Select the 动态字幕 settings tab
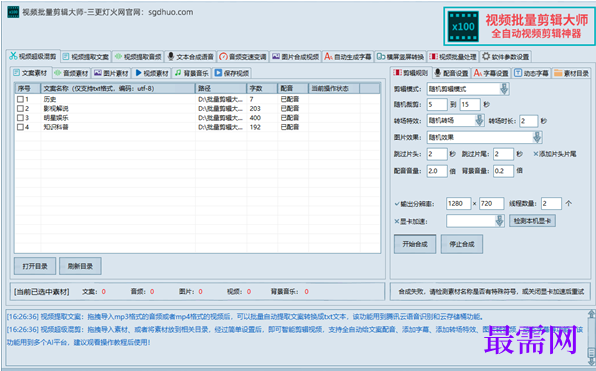This screenshot has height=371, width=596. (x=531, y=73)
